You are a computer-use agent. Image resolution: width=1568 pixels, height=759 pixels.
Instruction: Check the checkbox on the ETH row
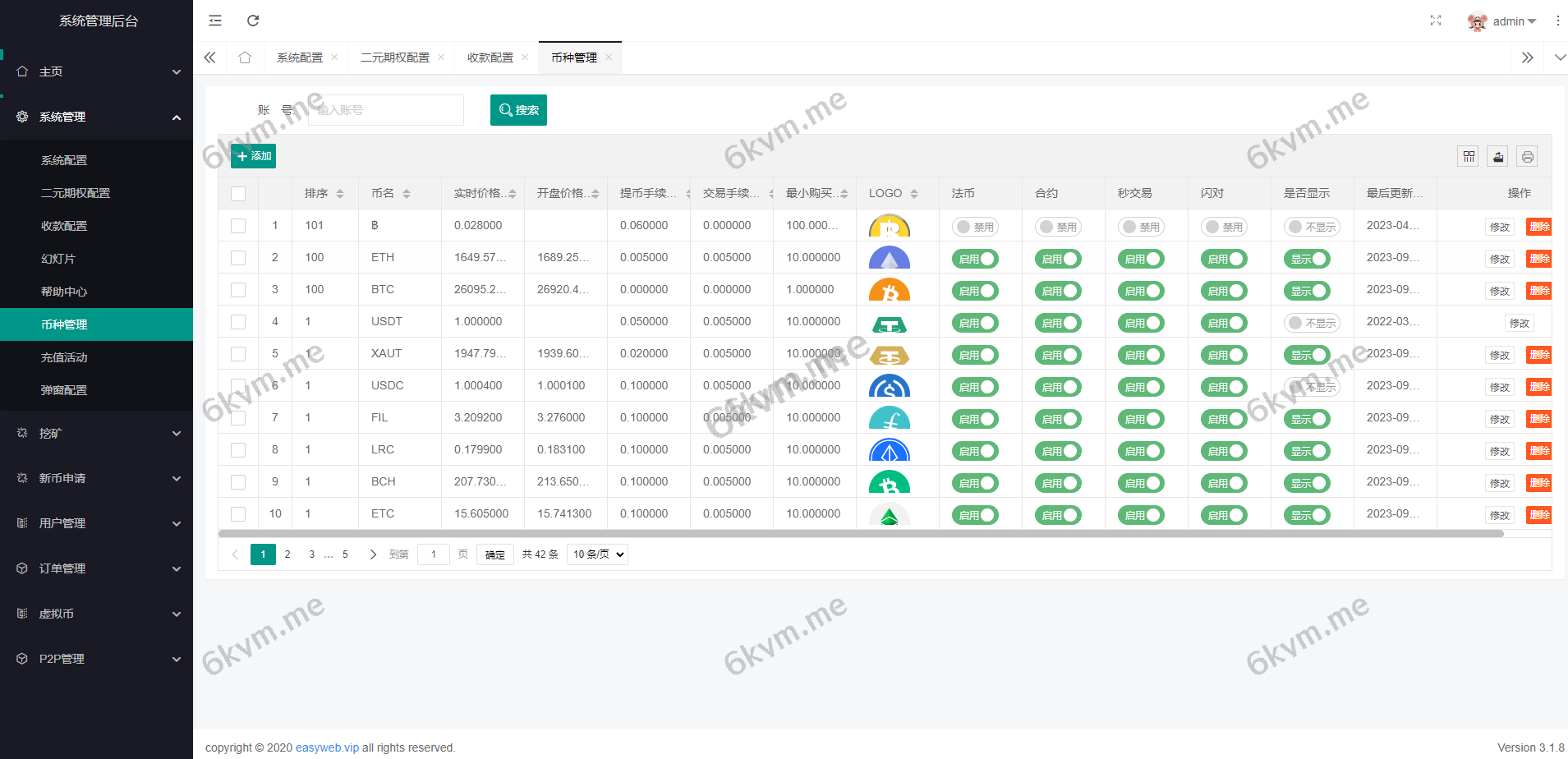click(238, 257)
